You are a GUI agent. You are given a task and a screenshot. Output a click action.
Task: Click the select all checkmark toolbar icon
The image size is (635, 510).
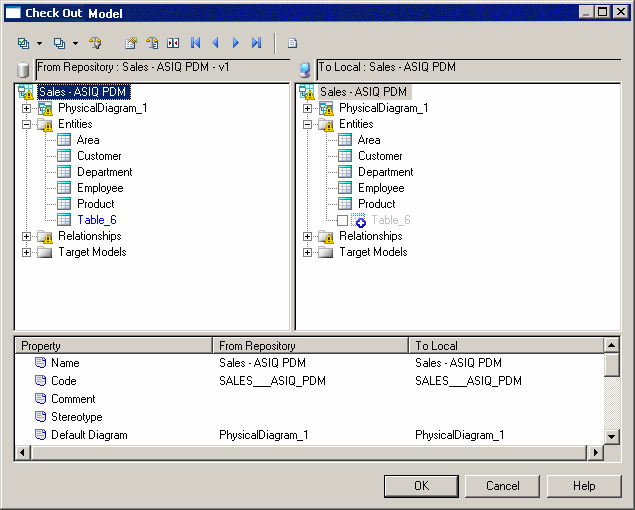(x=23, y=43)
